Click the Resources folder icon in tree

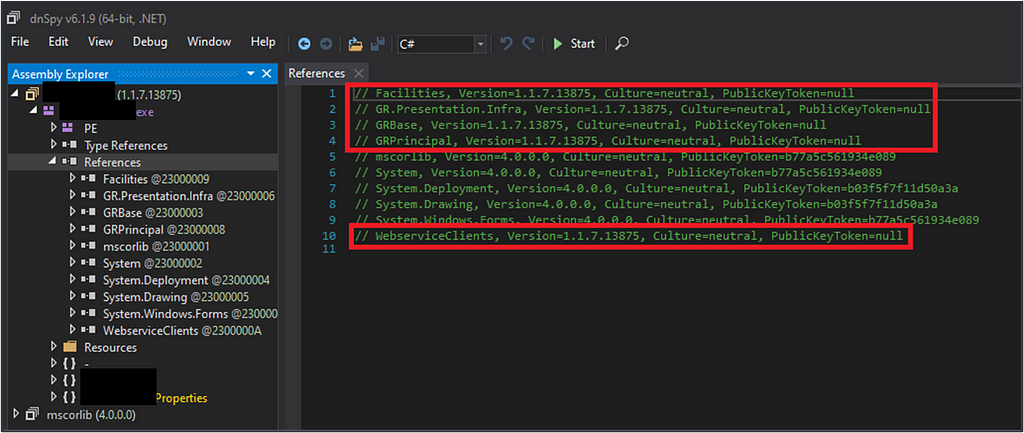[68, 347]
